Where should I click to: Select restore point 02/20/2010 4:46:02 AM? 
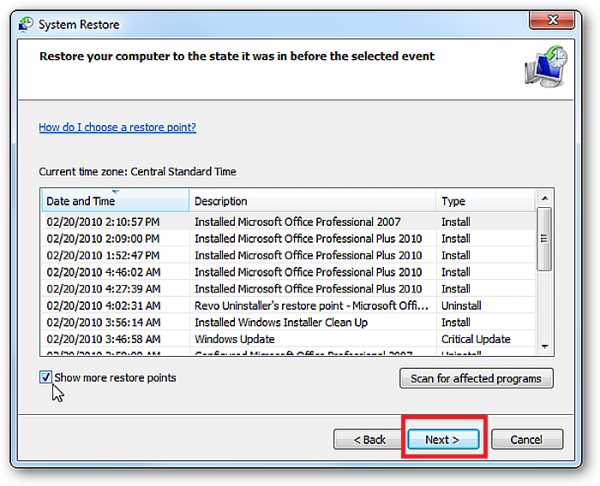click(288, 272)
